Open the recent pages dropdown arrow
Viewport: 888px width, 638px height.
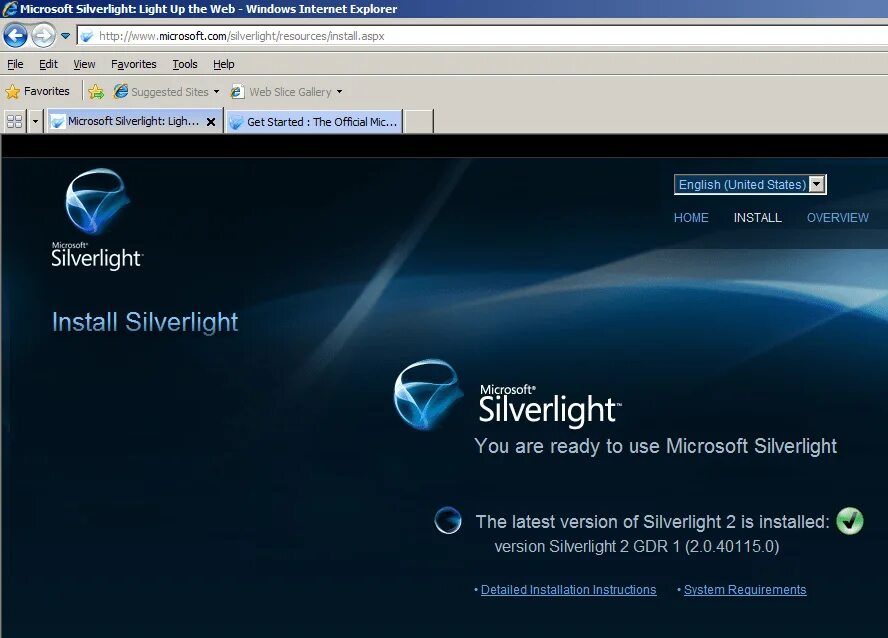tap(66, 36)
